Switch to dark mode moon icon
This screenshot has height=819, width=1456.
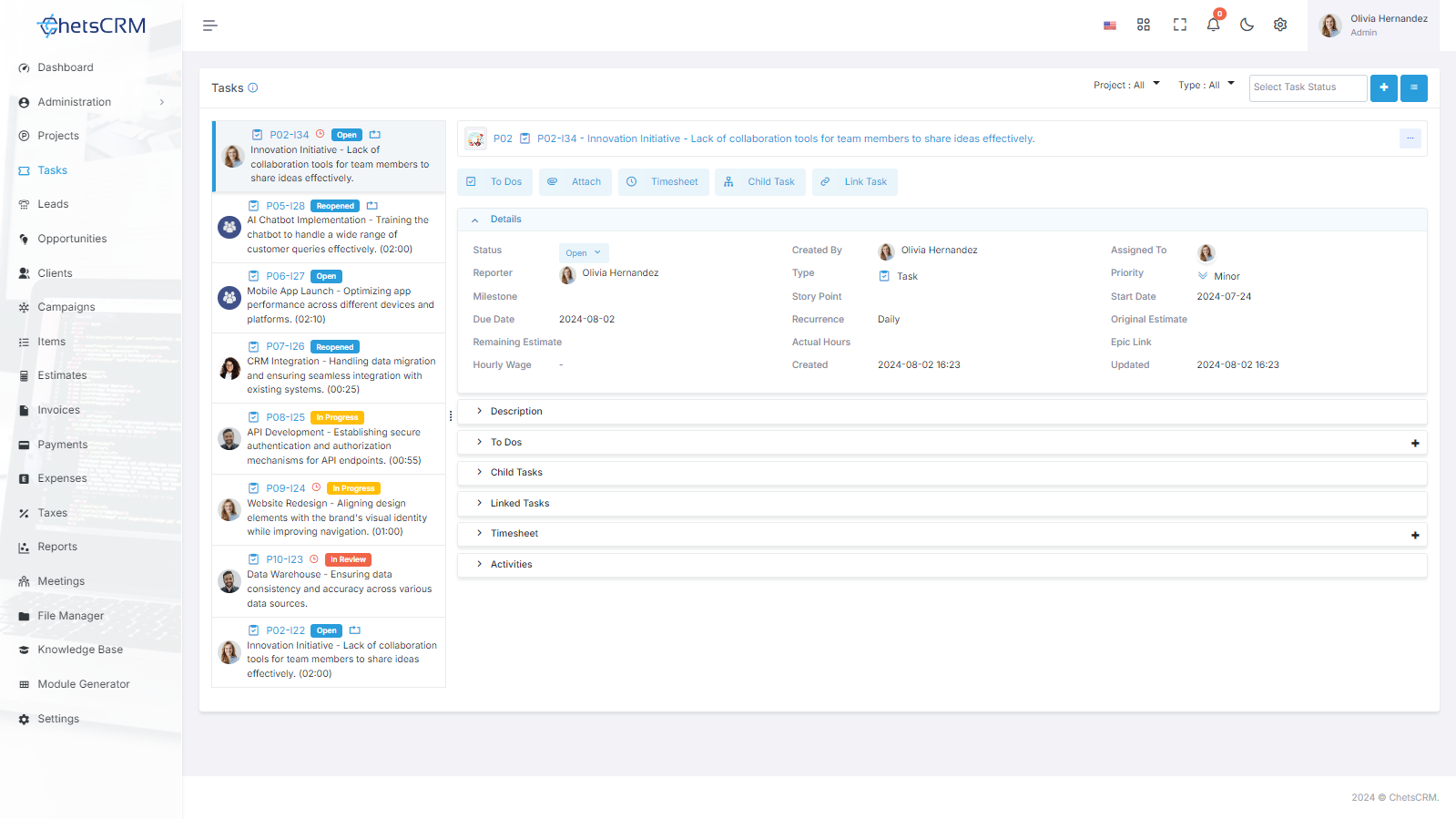1247,25
